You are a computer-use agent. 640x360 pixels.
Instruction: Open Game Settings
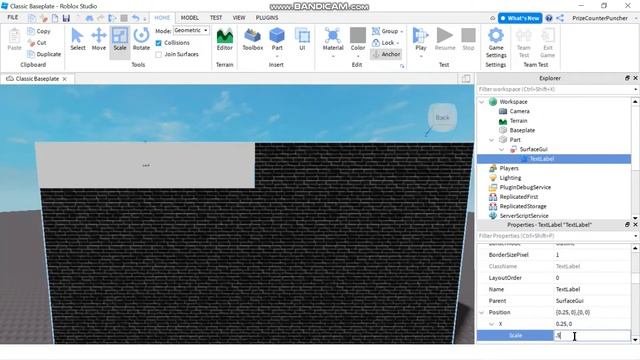coord(496,43)
